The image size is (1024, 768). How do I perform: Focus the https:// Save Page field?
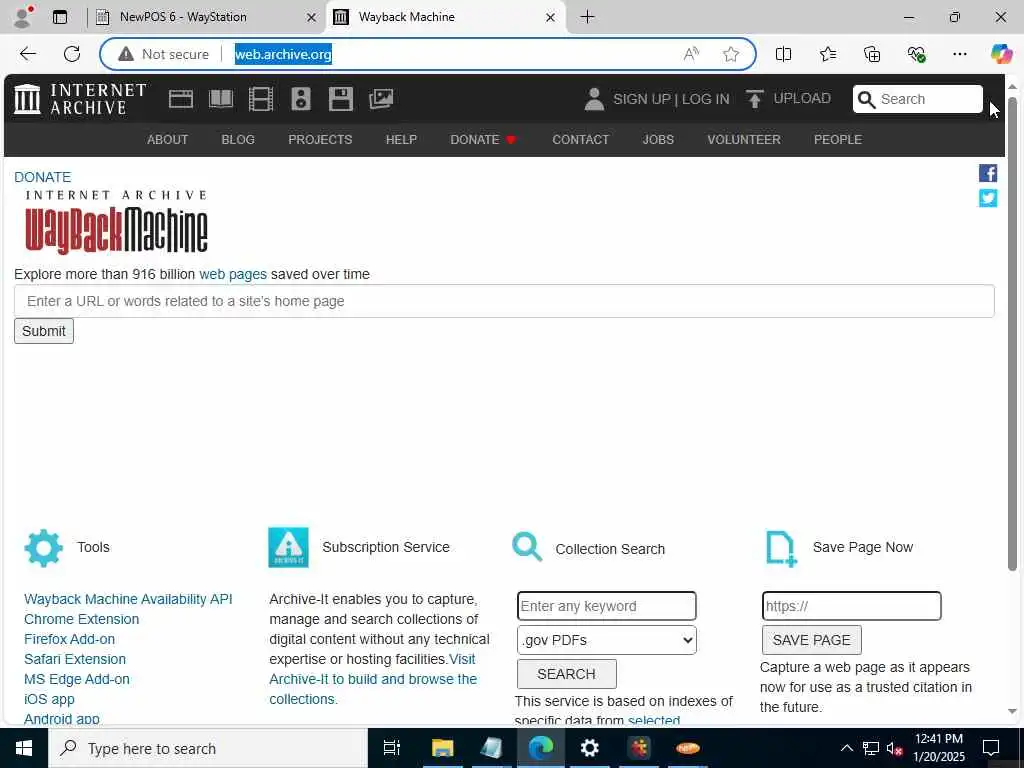(x=852, y=606)
